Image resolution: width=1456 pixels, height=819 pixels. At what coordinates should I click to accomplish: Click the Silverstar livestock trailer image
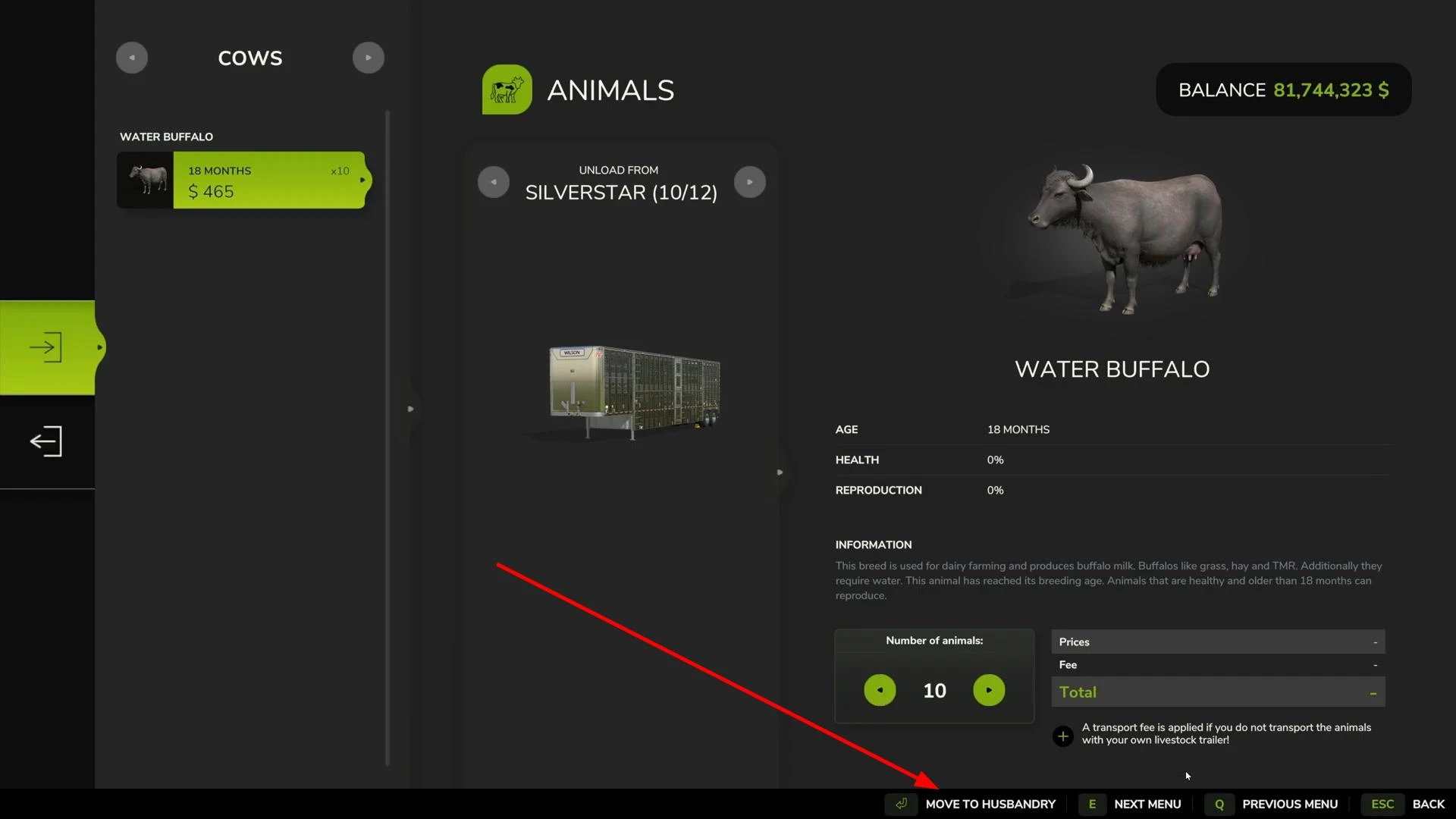pyautogui.click(x=634, y=392)
